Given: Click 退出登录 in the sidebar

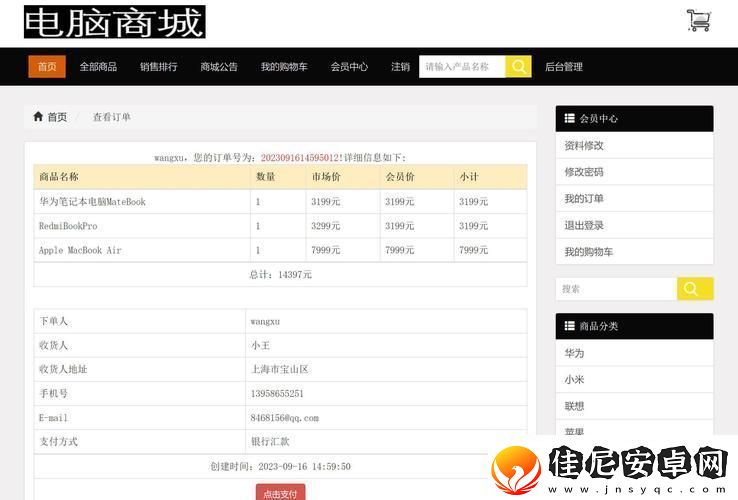Looking at the screenshot, I should pos(634,225).
